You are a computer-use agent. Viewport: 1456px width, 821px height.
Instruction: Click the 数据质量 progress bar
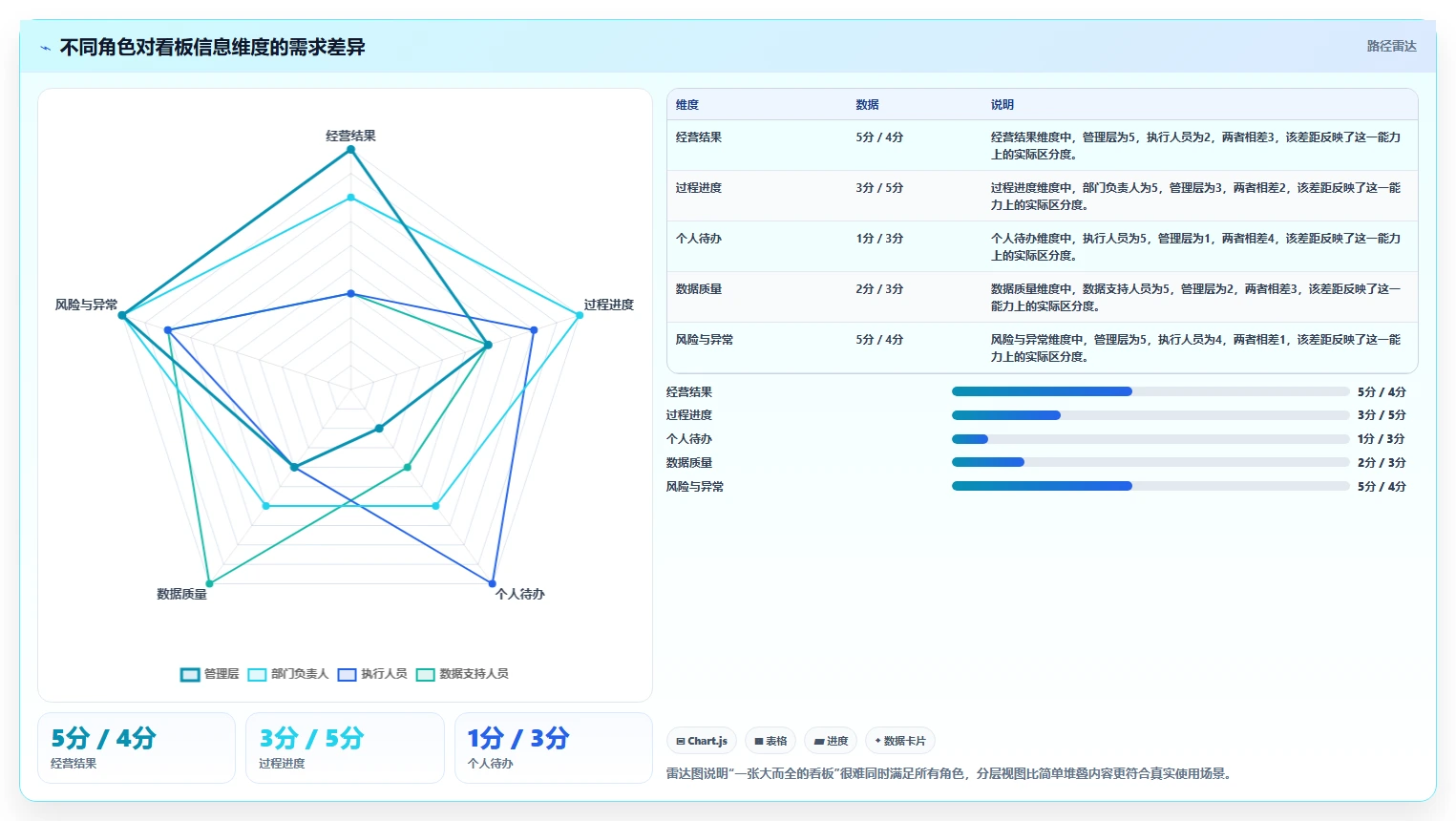(x=1150, y=462)
